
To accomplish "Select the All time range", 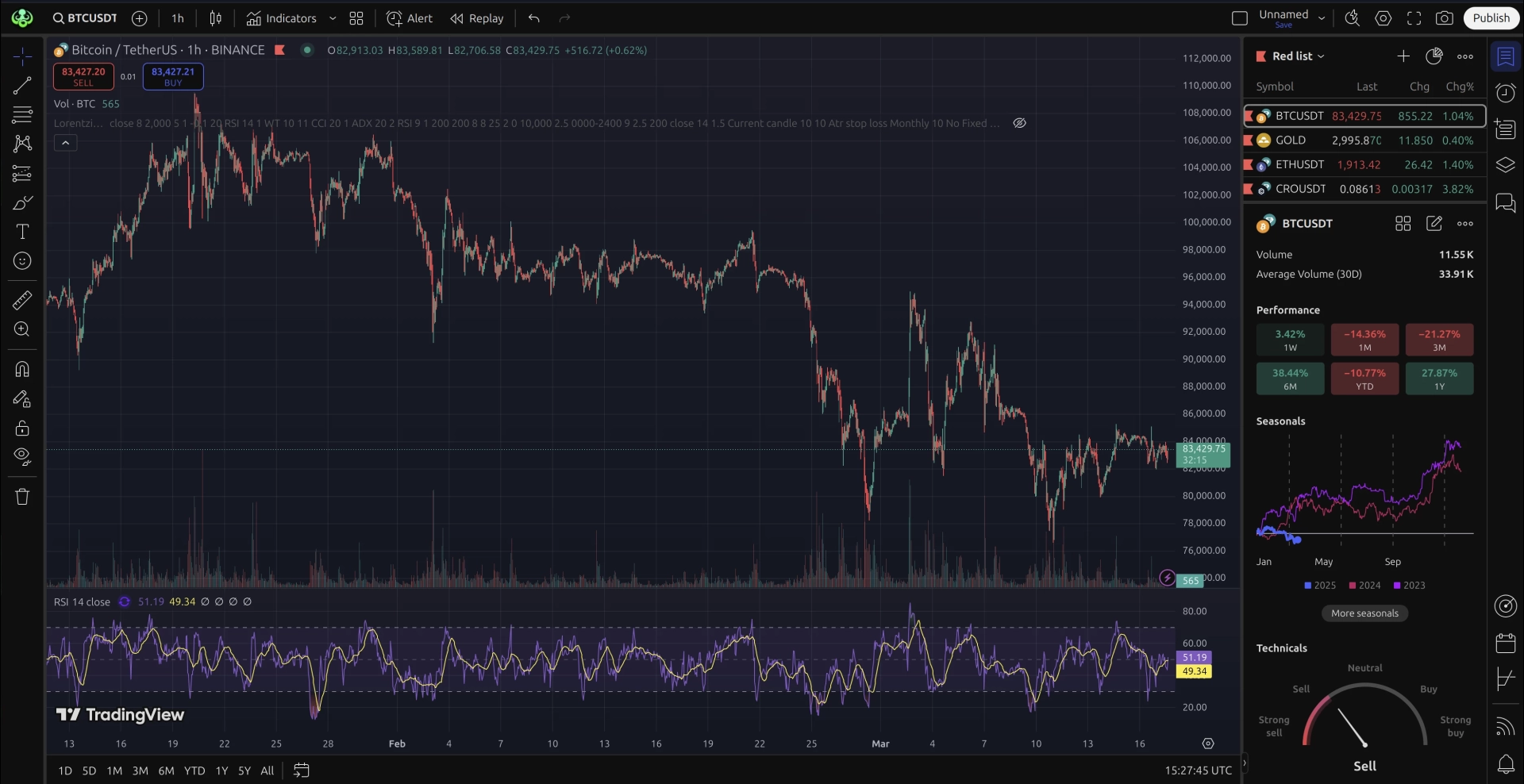I will (x=267, y=771).
